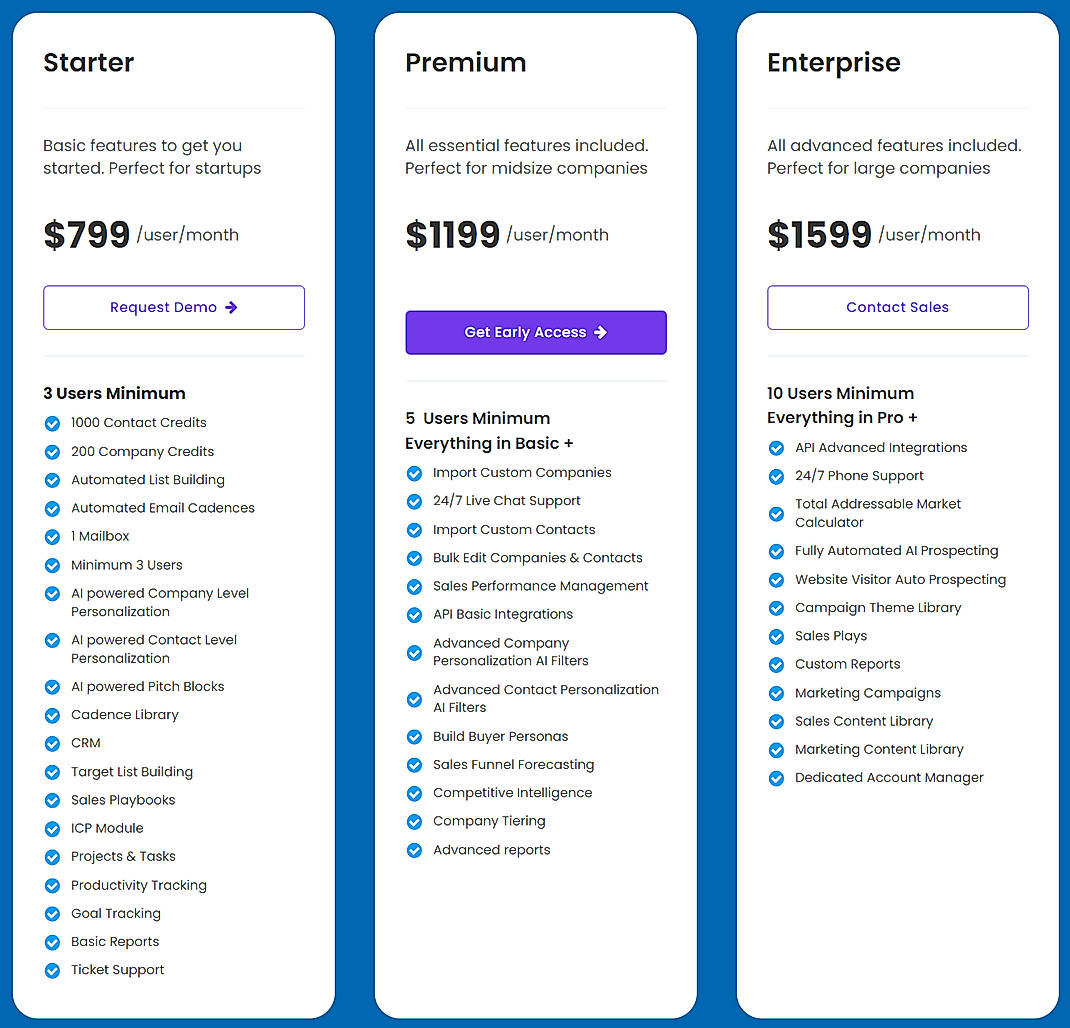Screen dimensions: 1070x1028
Task: Click the checkmark next to Sales Funnel Forecasting
Action: (x=414, y=764)
